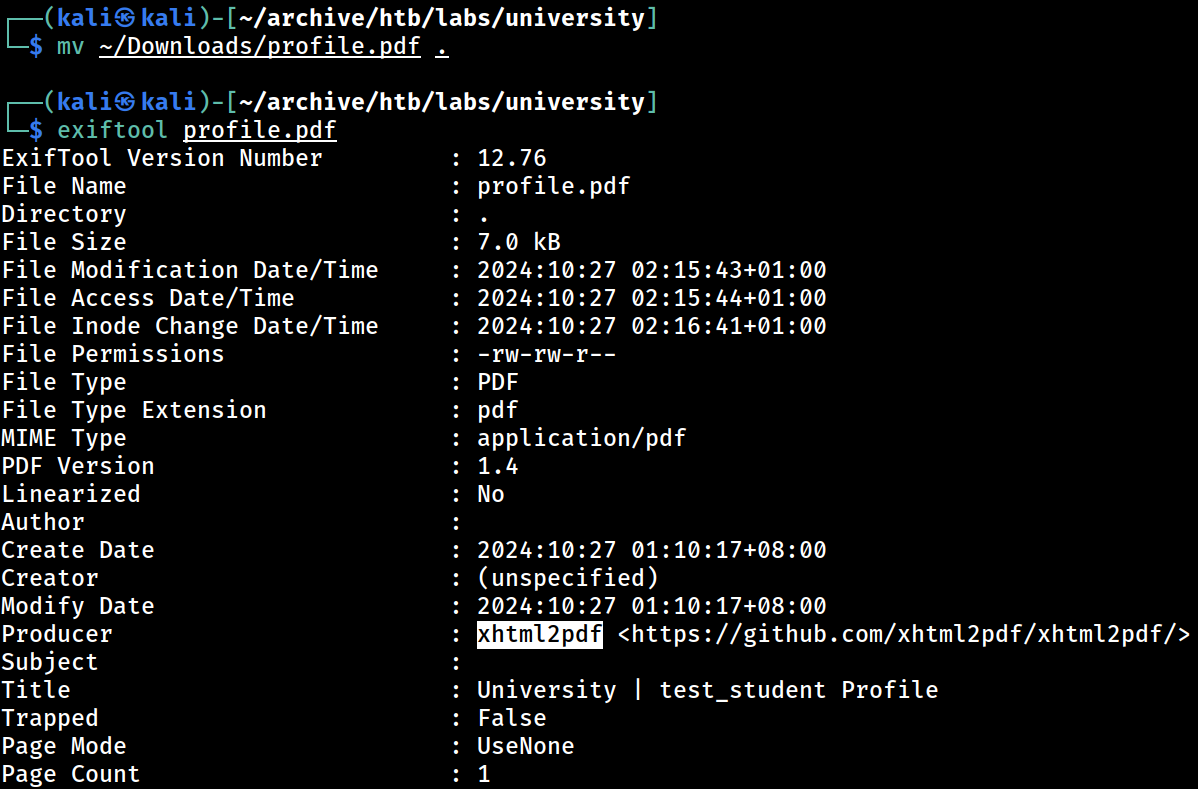Click the application/pdf MIME type value
Screen dimensions: 1198x789
(581, 438)
